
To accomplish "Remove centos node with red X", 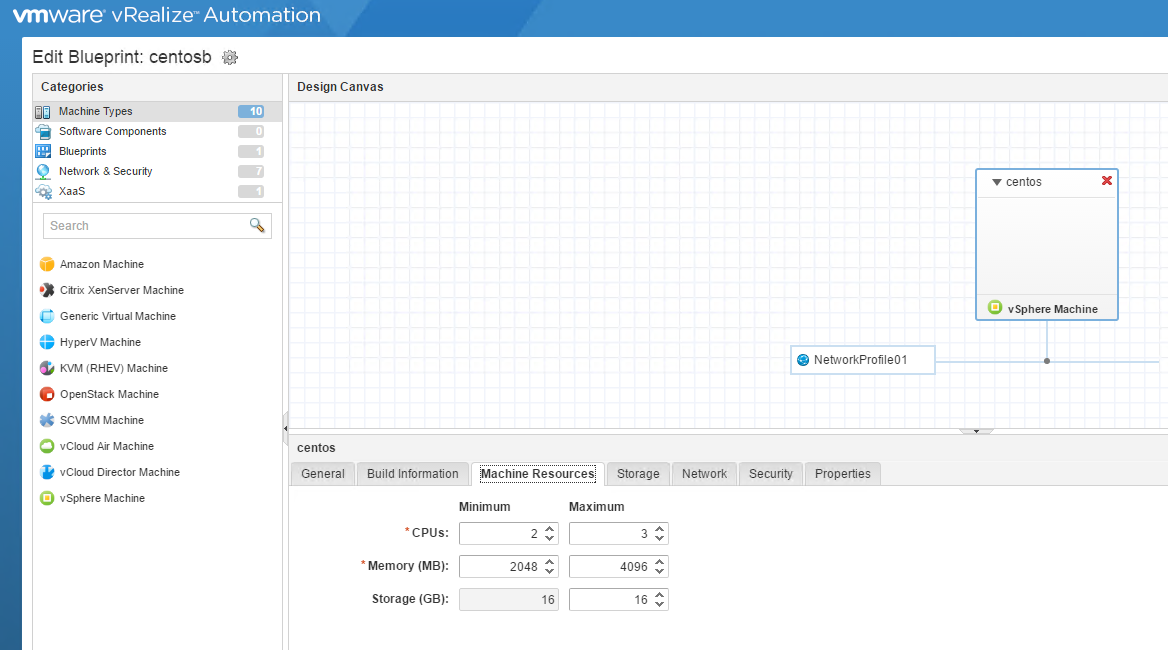I will 1107,181.
